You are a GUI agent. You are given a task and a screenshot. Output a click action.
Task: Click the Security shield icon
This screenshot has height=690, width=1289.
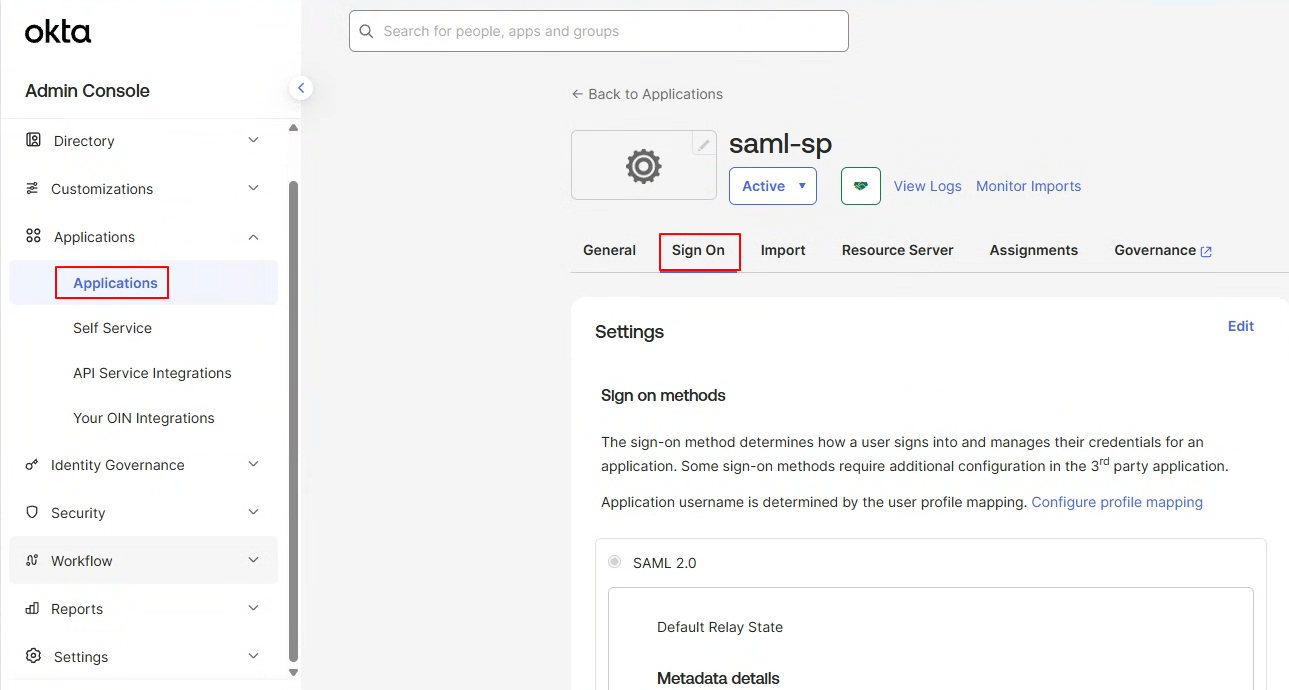coord(33,512)
